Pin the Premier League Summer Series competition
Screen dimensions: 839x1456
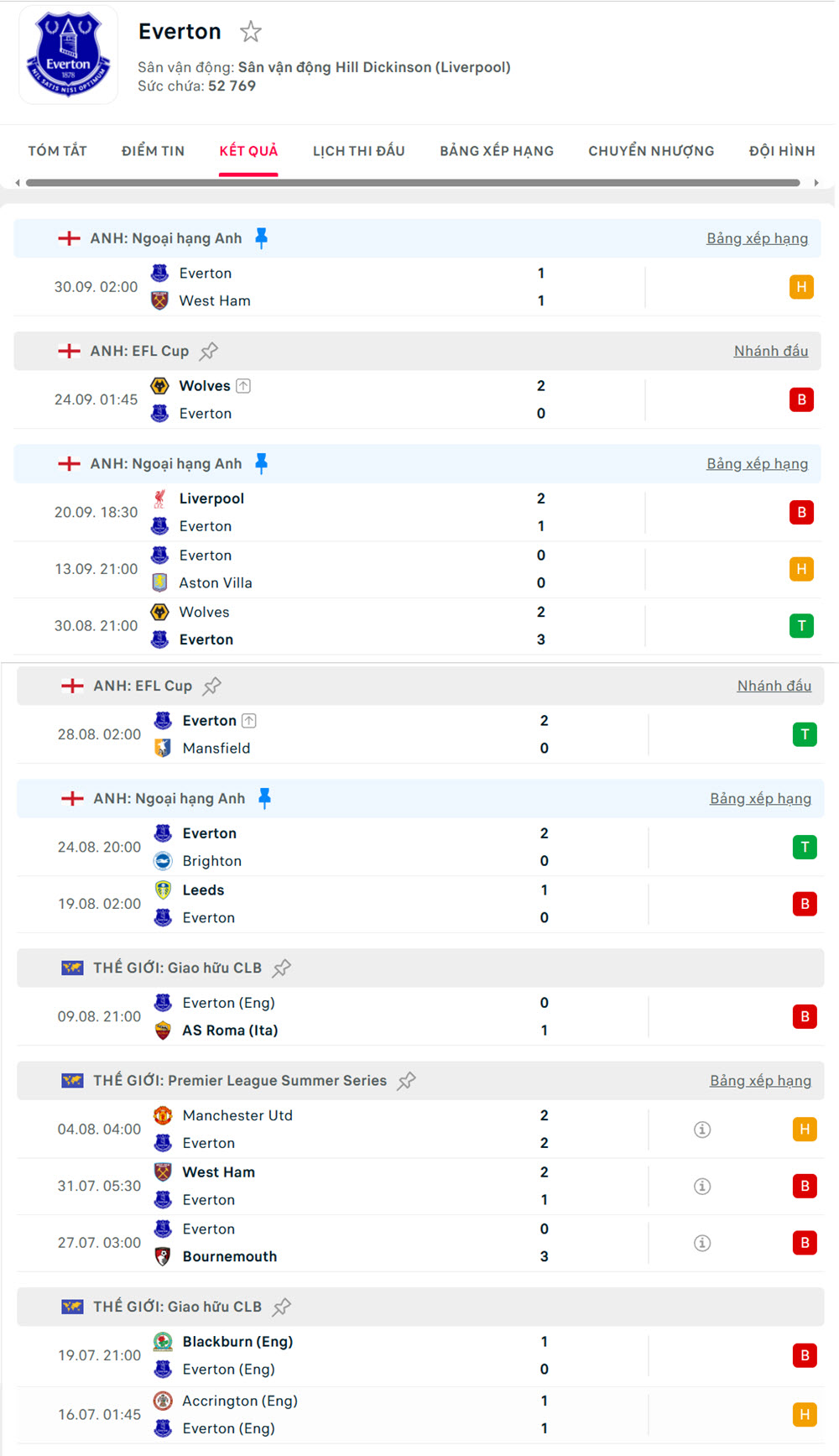click(x=407, y=1081)
